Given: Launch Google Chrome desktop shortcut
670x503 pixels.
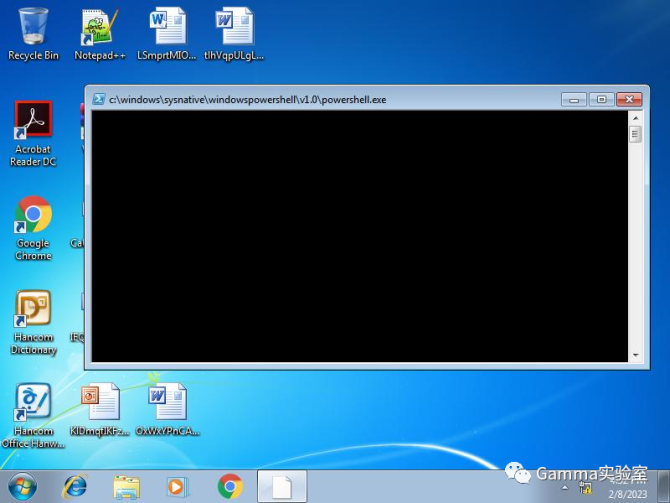Looking at the screenshot, I should point(33,227).
